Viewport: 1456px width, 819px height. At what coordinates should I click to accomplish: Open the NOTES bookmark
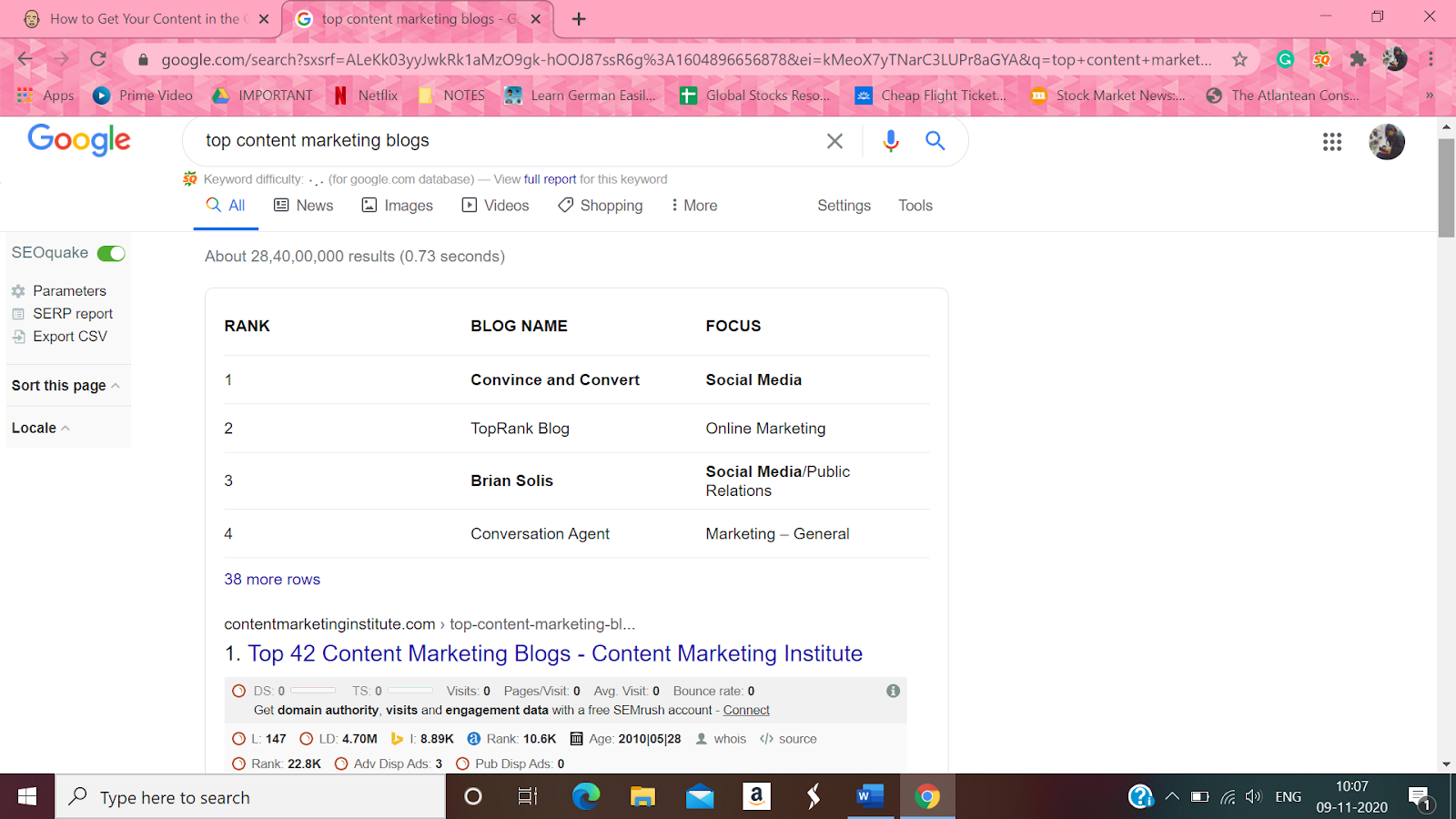(451, 96)
